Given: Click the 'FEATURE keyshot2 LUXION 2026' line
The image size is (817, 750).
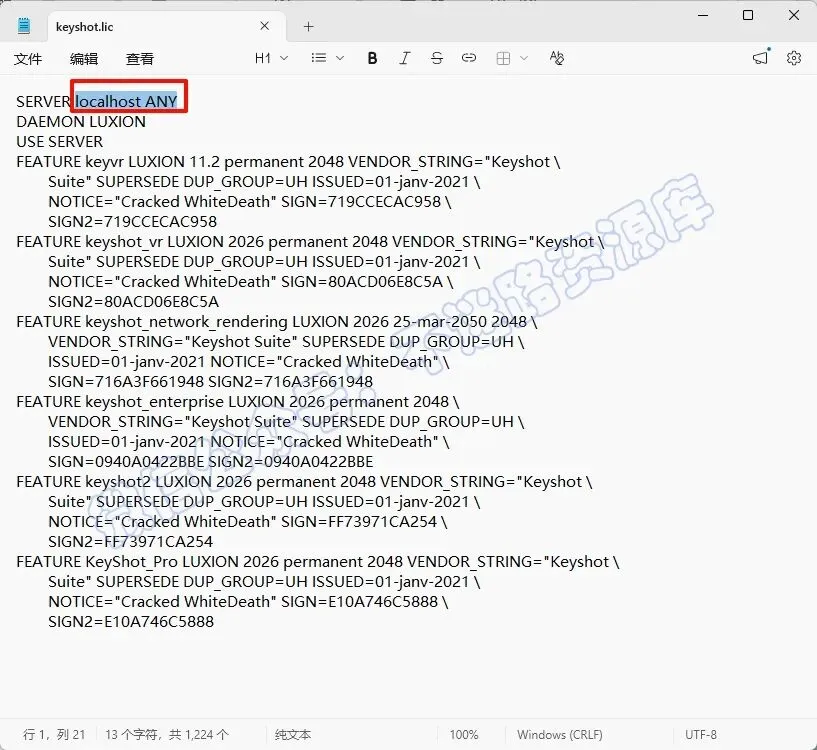Looking at the screenshot, I should pyautogui.click(x=304, y=482).
